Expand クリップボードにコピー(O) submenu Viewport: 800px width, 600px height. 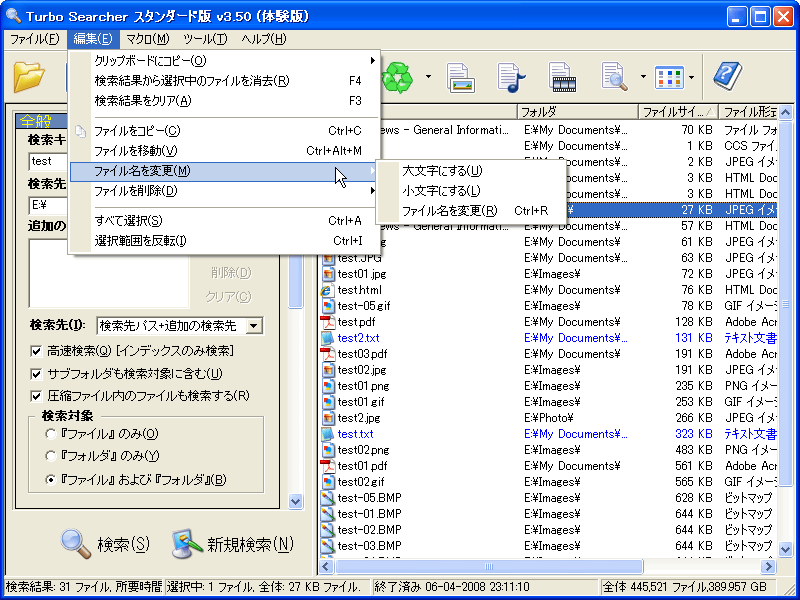[x=224, y=61]
